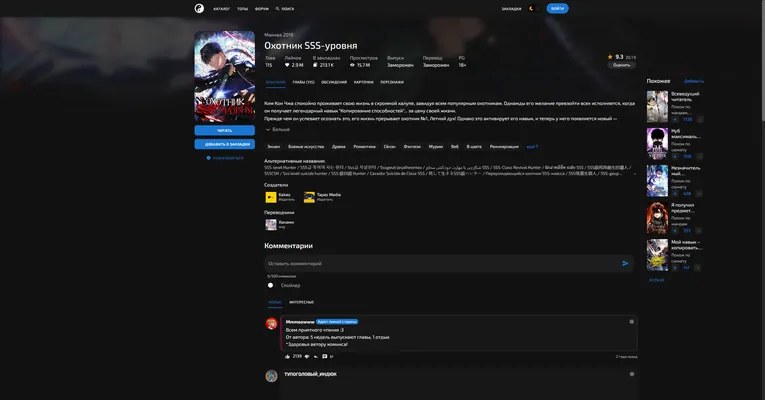Downvote the Незначительный similar entry
This screenshot has height=400, width=765.
tap(699, 194)
